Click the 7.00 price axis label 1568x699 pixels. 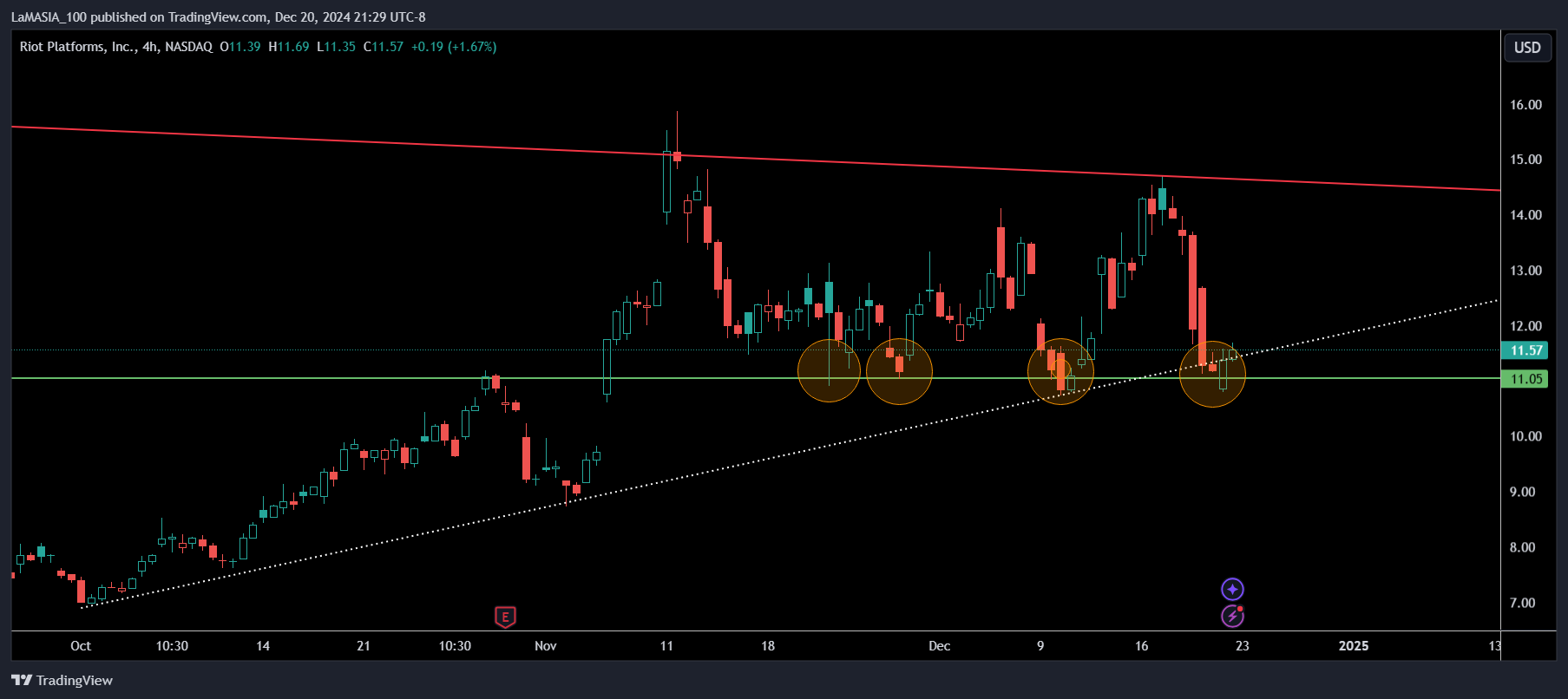(1522, 603)
